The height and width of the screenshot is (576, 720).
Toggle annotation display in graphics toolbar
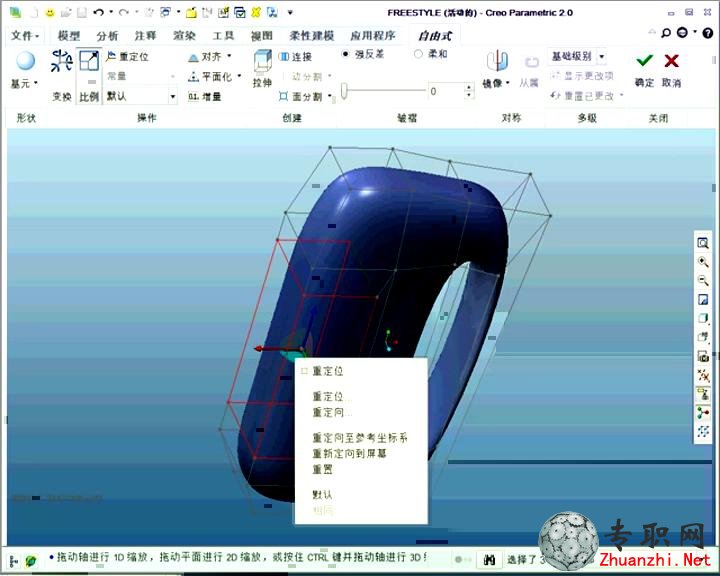pos(703,394)
